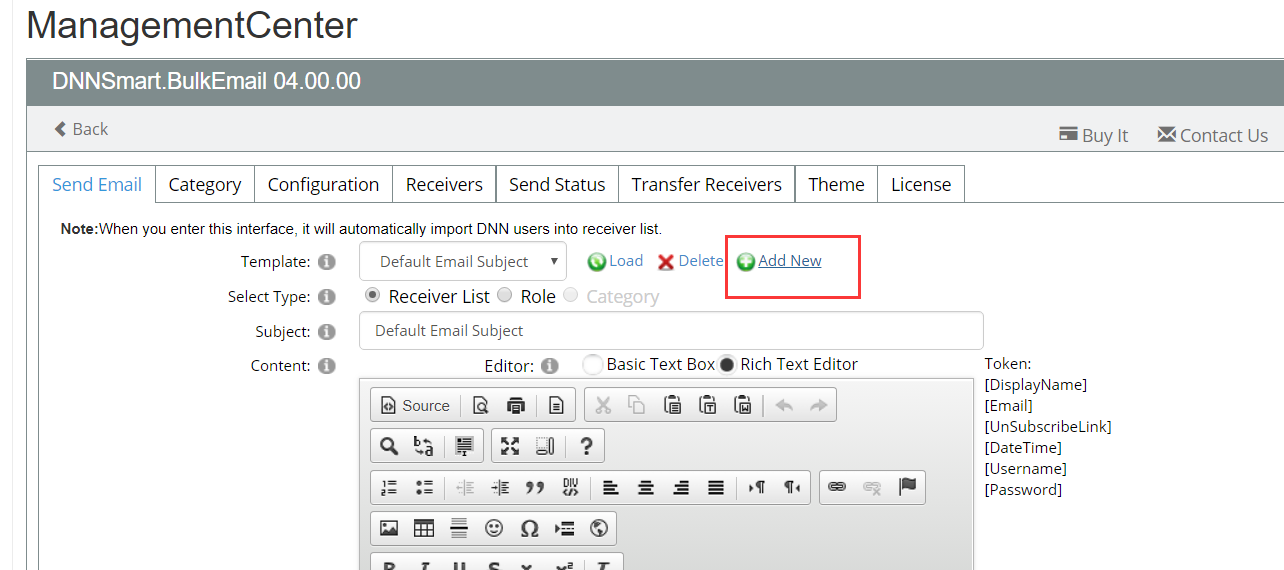Click the Print icon in editor toolbar

click(516, 405)
